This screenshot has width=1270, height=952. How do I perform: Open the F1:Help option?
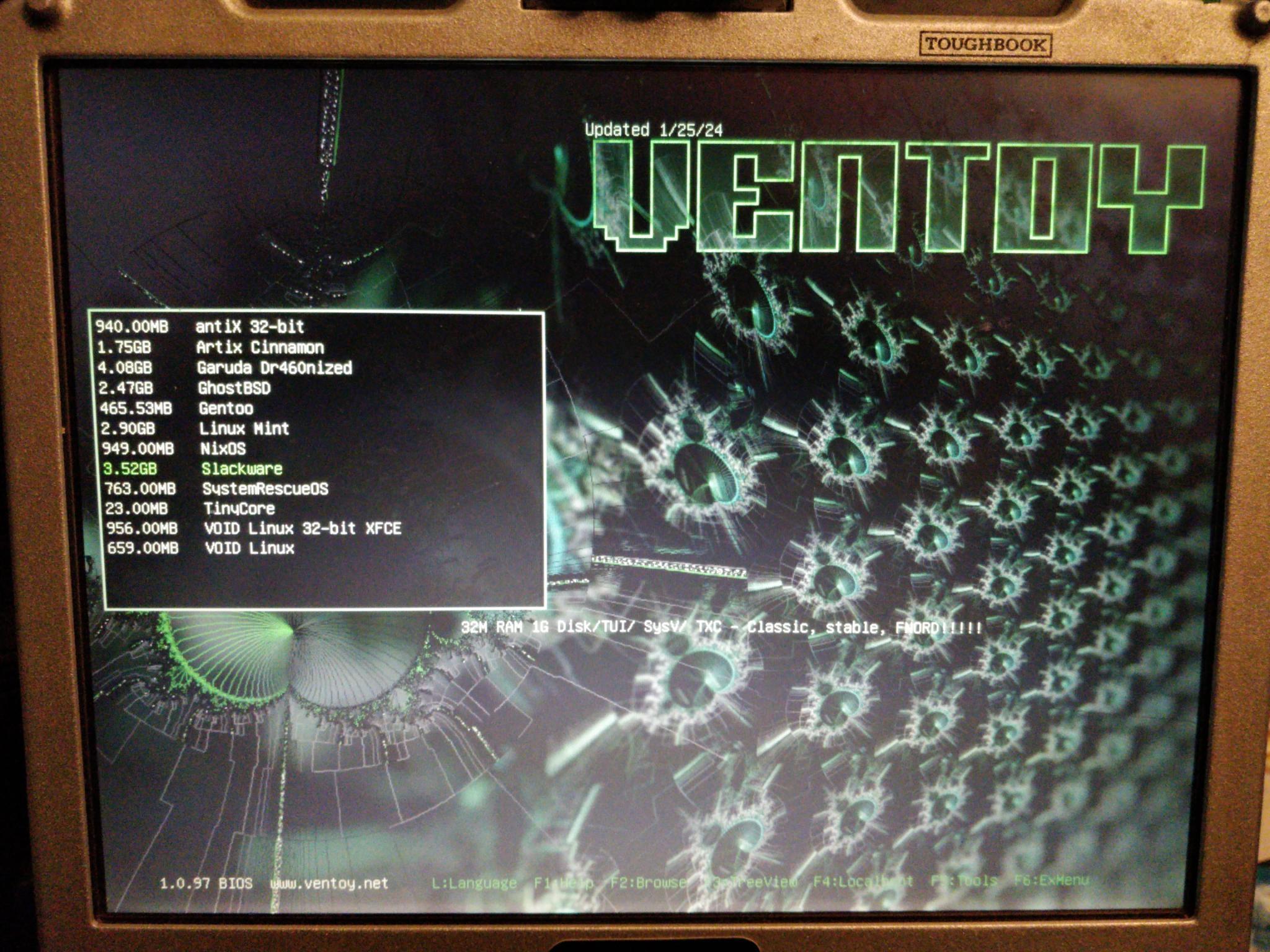click(564, 882)
